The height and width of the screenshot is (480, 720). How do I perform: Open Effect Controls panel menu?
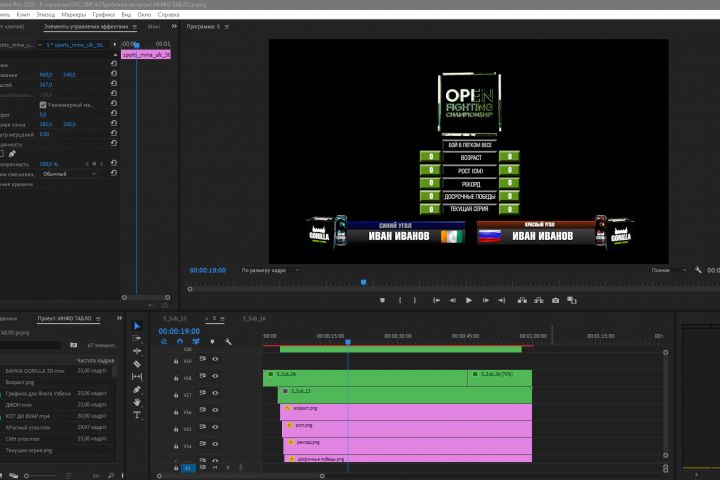pos(135,27)
